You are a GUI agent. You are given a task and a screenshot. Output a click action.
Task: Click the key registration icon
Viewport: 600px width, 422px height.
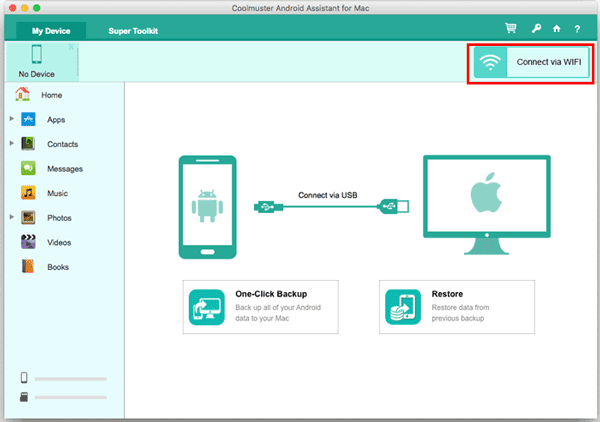pos(536,28)
